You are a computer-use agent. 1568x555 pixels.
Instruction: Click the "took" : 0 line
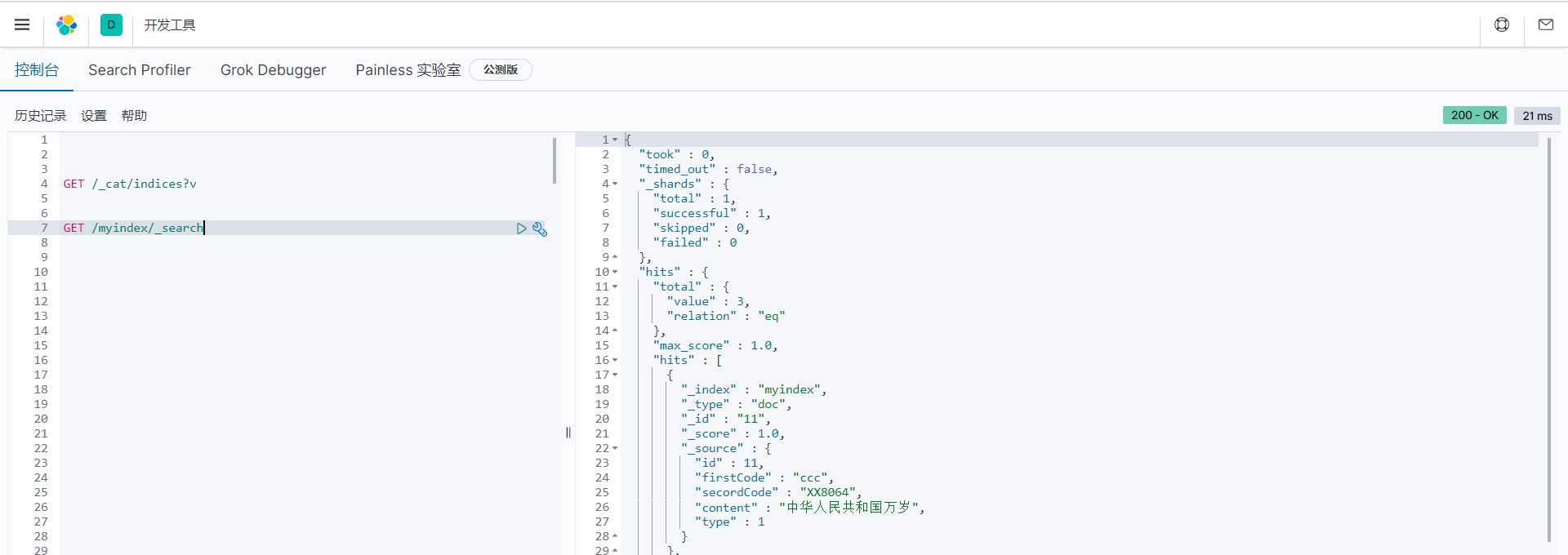pyautogui.click(x=677, y=154)
